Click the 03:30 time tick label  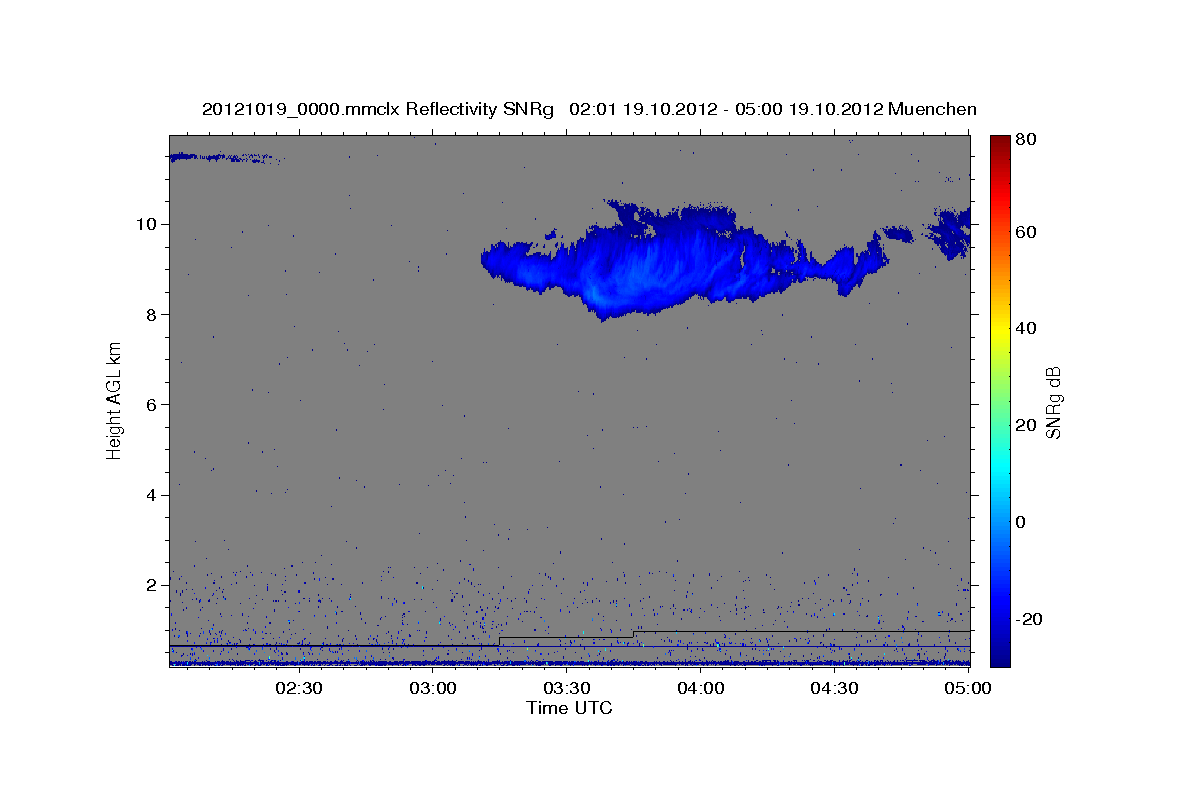tap(567, 688)
